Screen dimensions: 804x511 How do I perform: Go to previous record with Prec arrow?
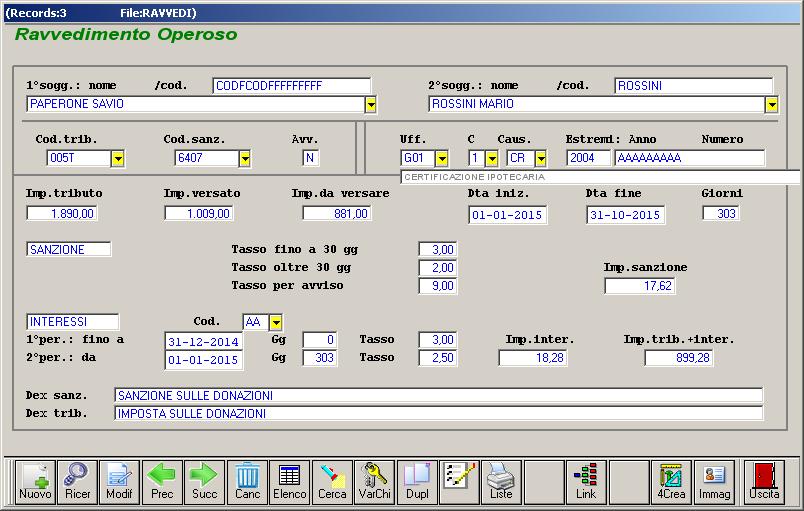click(x=162, y=481)
